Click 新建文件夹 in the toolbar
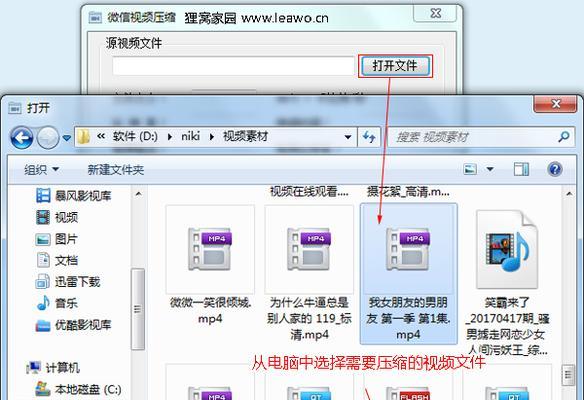 click(116, 170)
